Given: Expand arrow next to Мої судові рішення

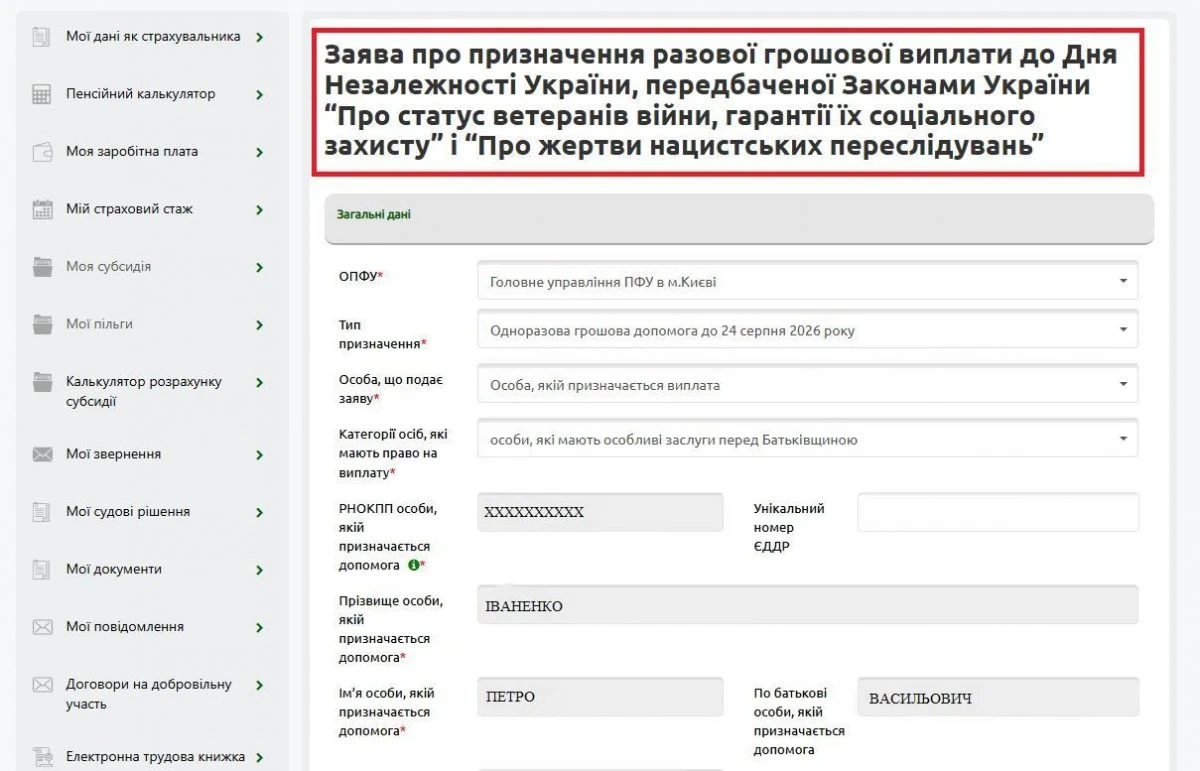Looking at the screenshot, I should point(260,512).
